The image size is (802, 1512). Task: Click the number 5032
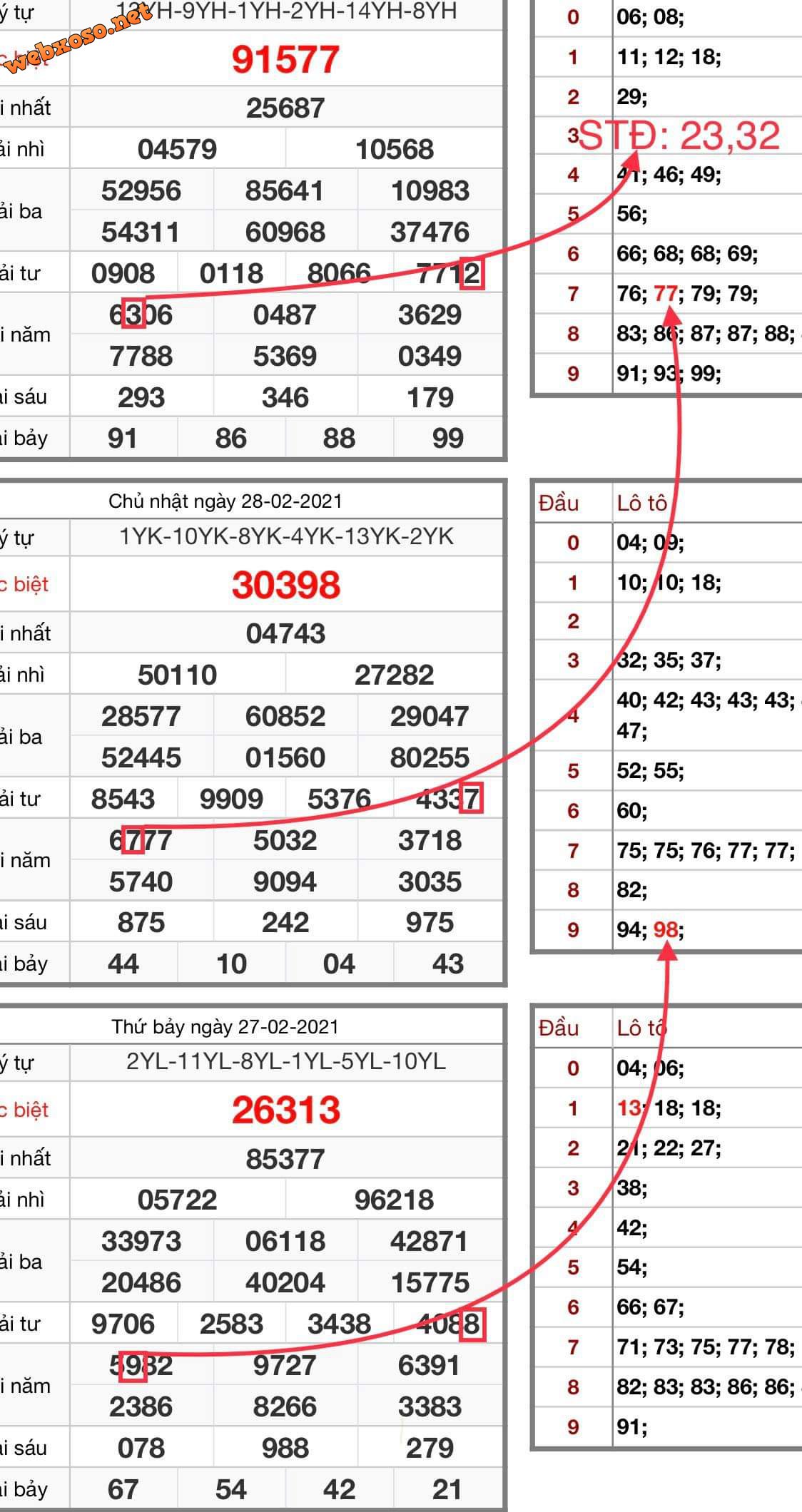285,841
